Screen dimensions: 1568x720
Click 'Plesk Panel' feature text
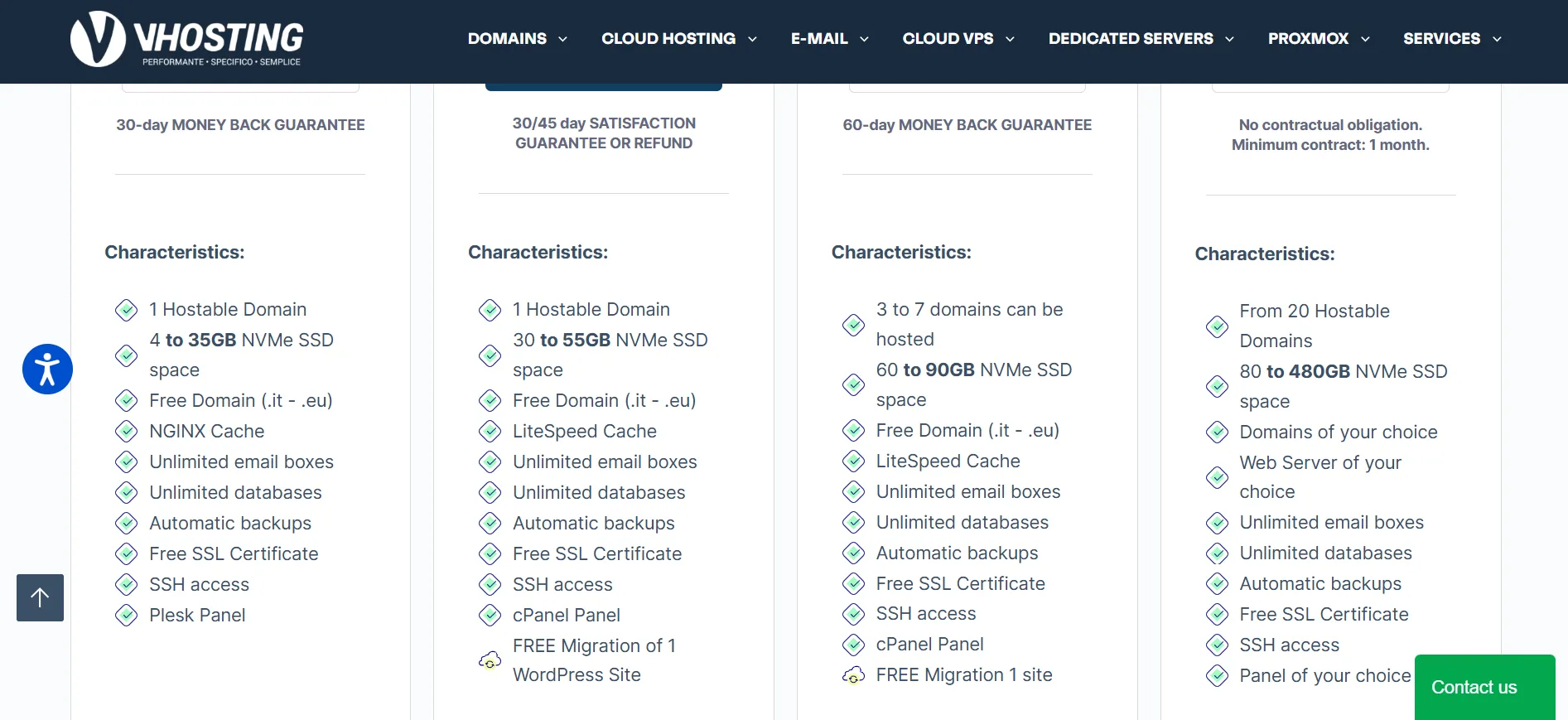click(x=197, y=615)
